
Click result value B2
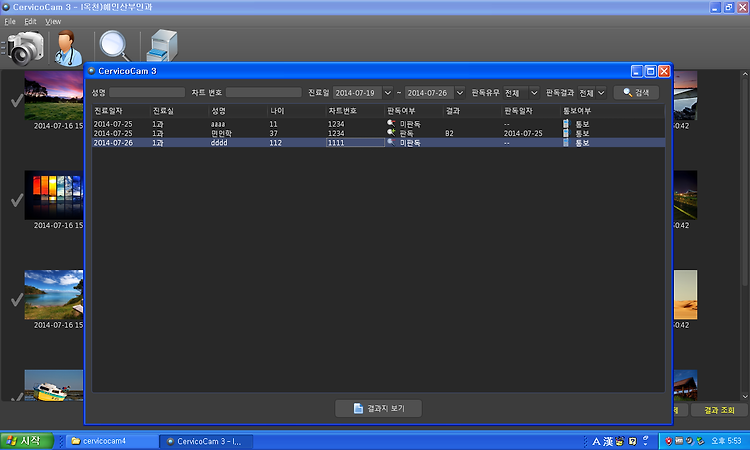point(449,133)
